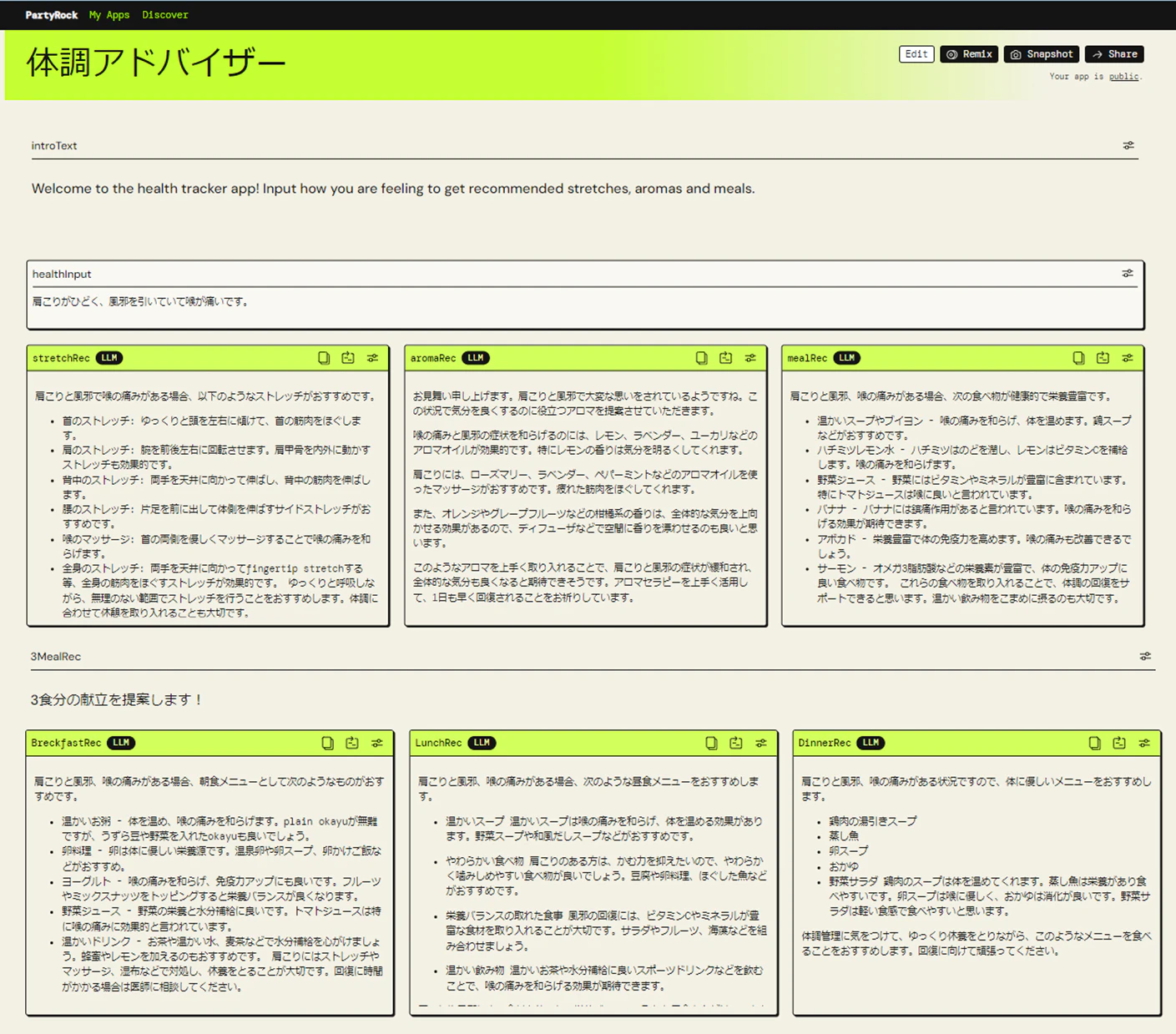Remix this app
Viewport: 1176px width, 1034px height.
pos(969,54)
